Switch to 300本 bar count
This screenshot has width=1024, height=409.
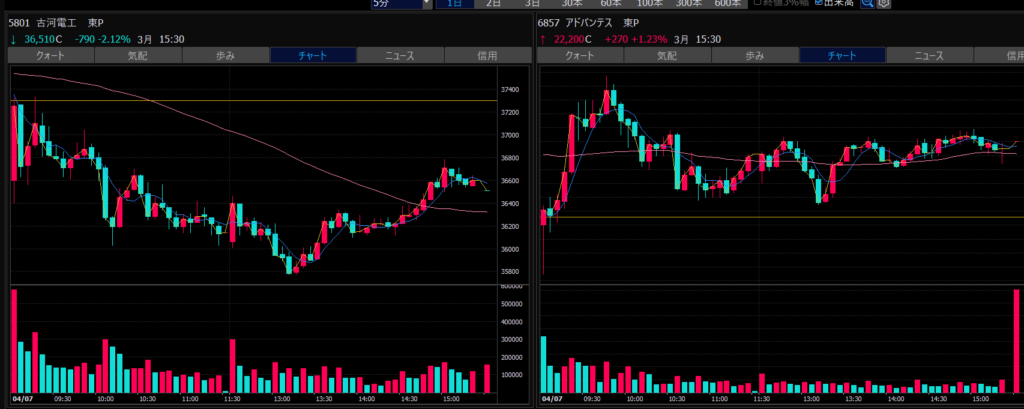click(689, 4)
